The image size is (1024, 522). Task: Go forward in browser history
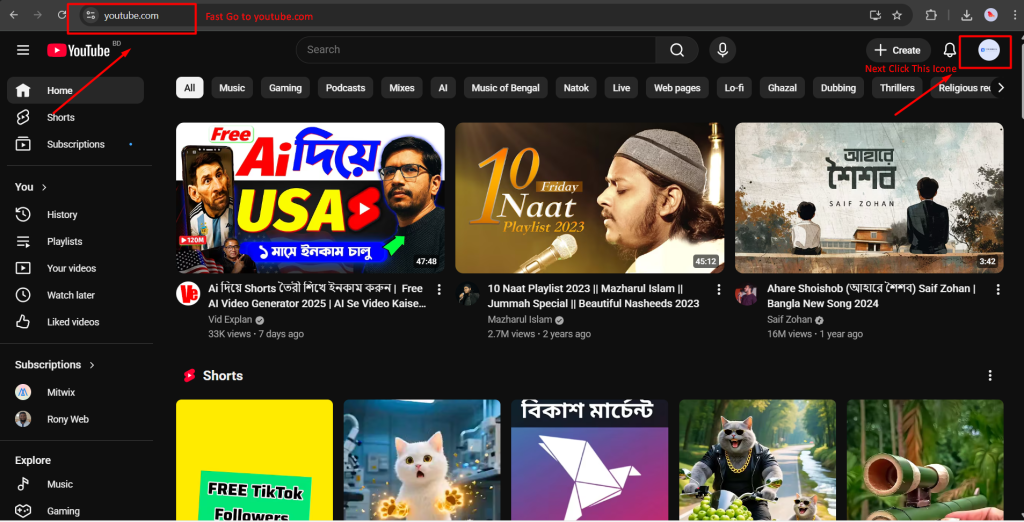pyautogui.click(x=38, y=15)
